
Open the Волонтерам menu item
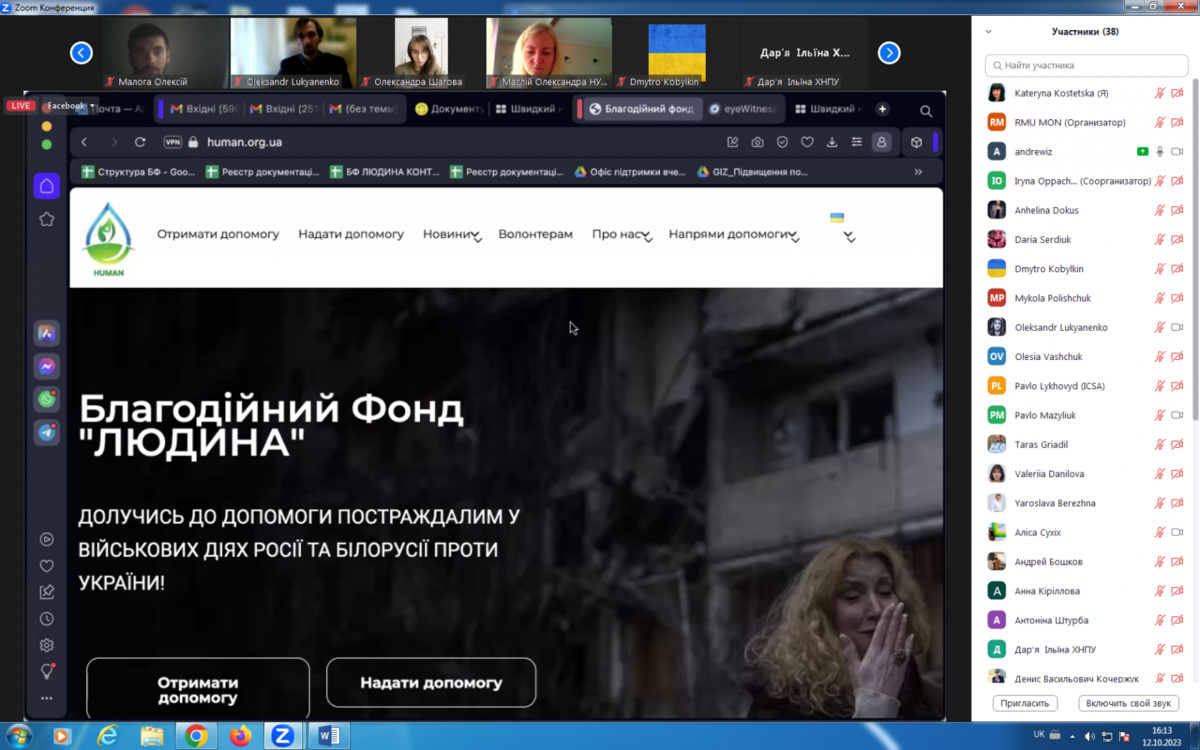coord(535,234)
